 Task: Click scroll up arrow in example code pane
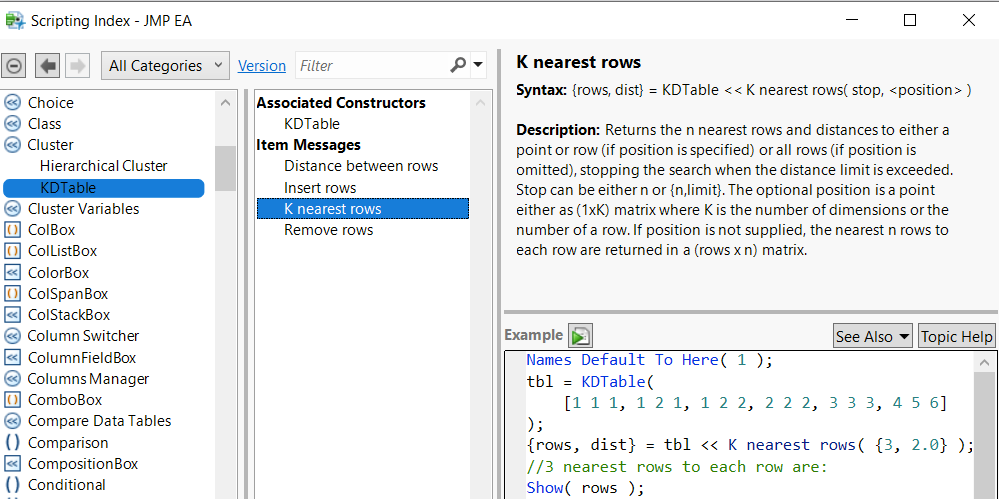click(x=984, y=363)
